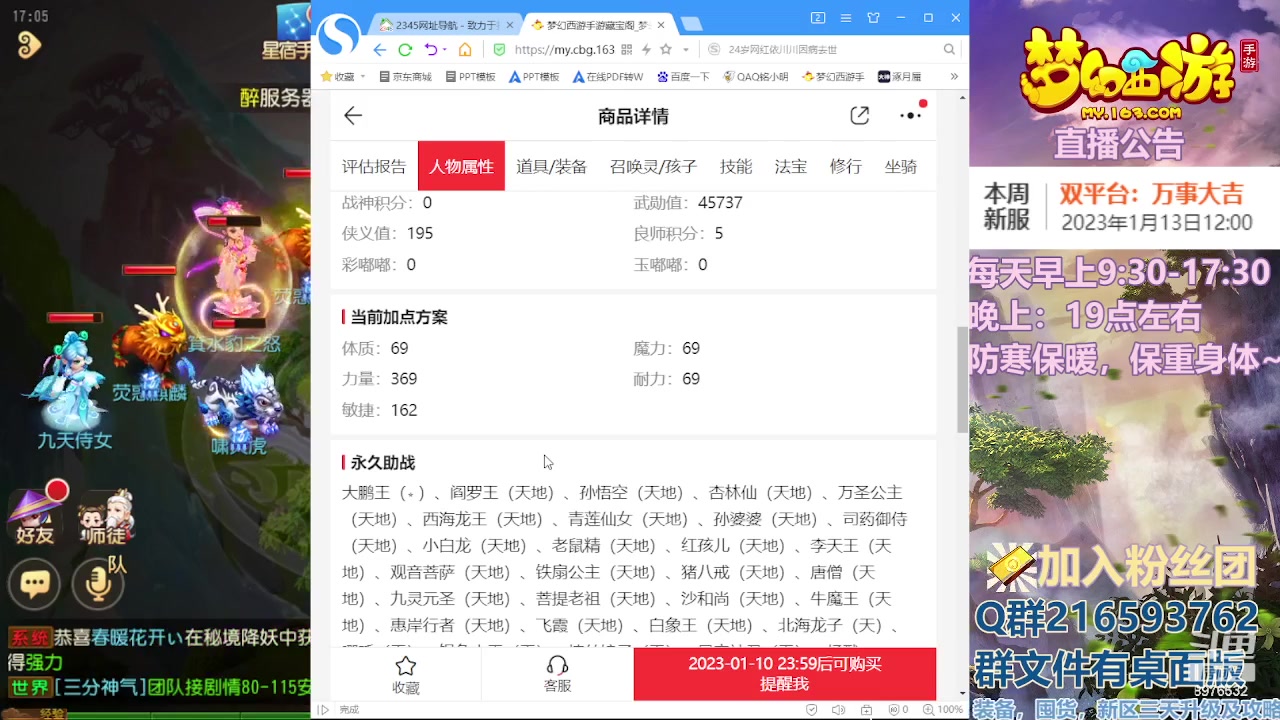Switch to the 技能 tab
Viewport: 1280px width, 720px height.
736,167
